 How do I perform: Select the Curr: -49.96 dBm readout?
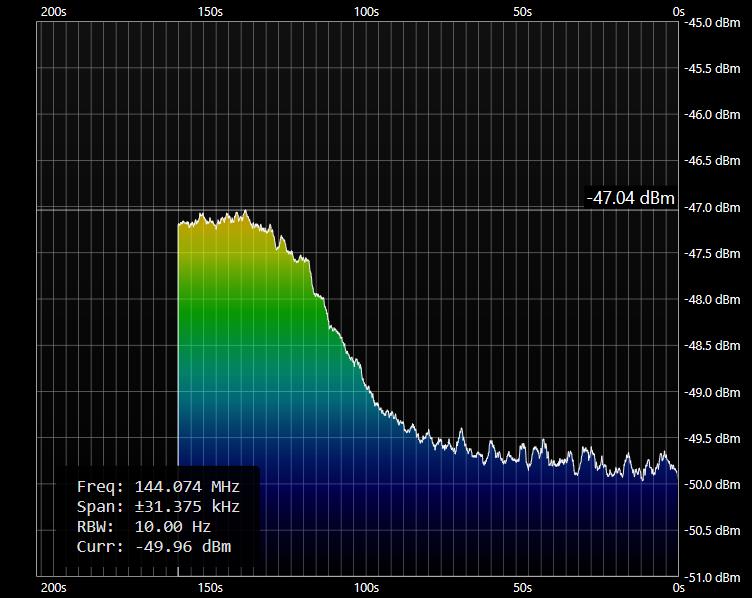154,547
